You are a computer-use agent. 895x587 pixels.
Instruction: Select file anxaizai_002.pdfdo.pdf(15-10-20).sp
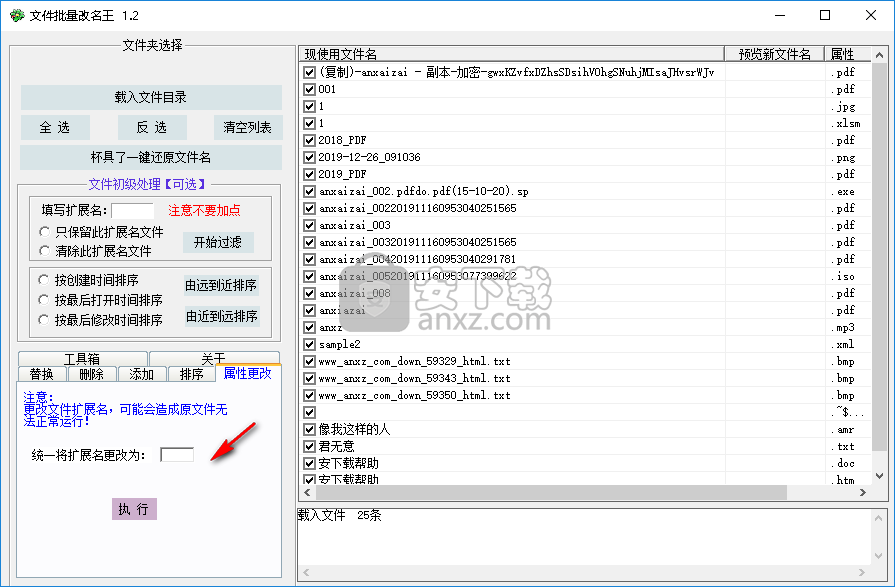(424, 191)
